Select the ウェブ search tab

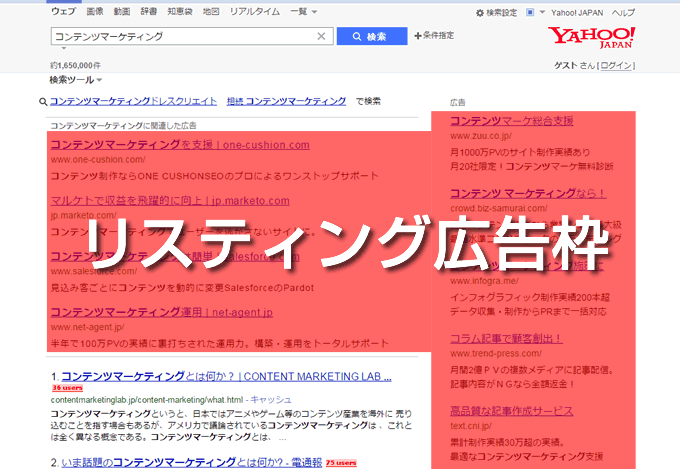(63, 12)
